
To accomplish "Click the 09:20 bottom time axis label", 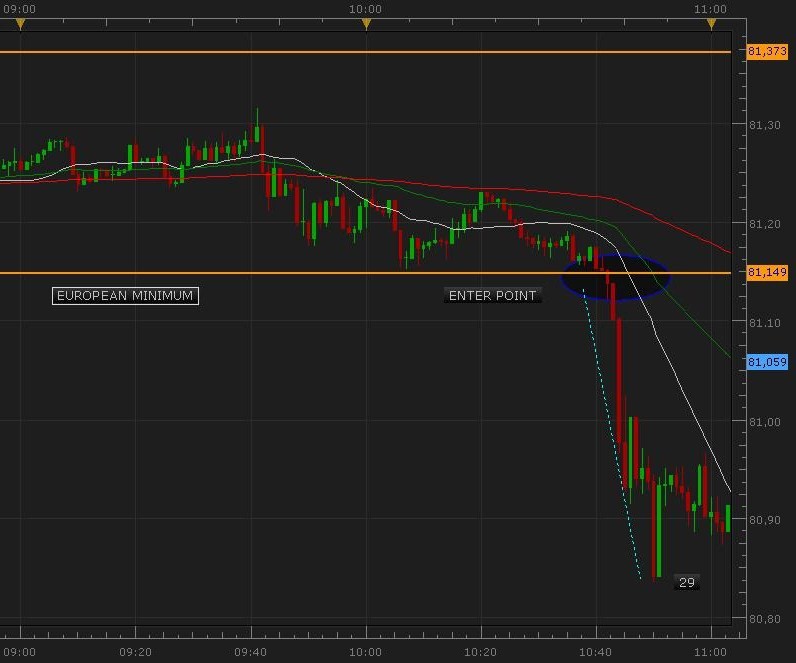I will [136, 652].
